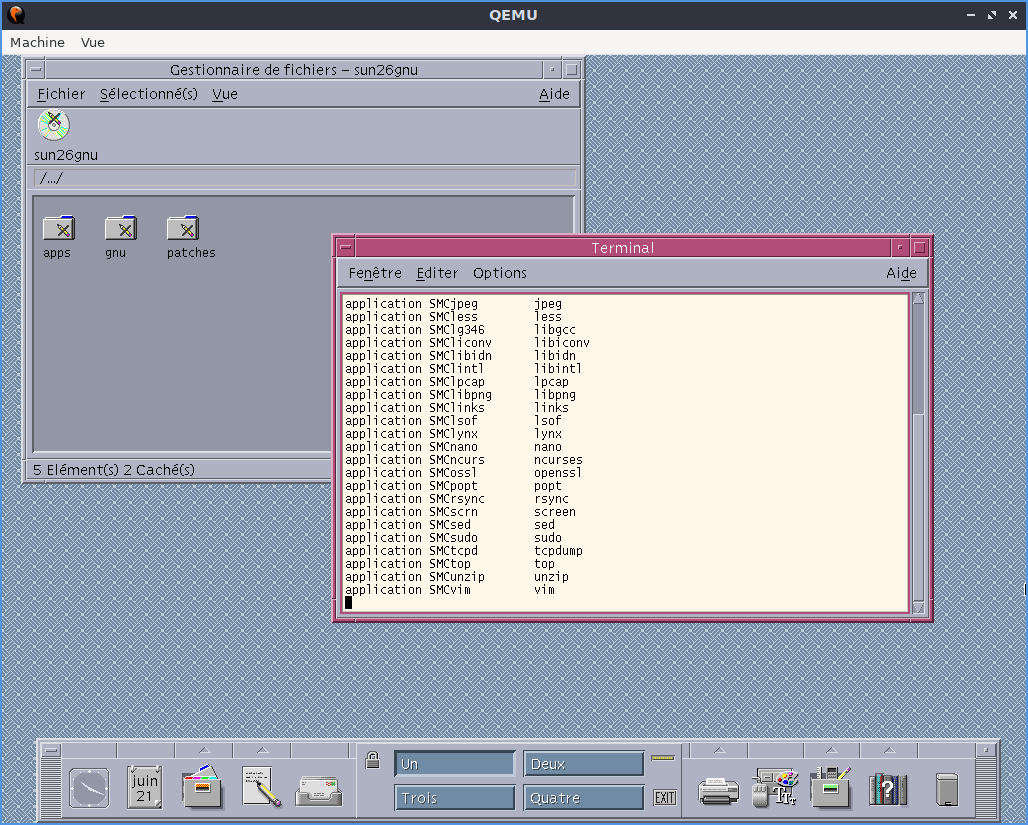Click the word tcpdump in Terminal
Image resolution: width=1028 pixels, height=825 pixels.
pos(558,551)
